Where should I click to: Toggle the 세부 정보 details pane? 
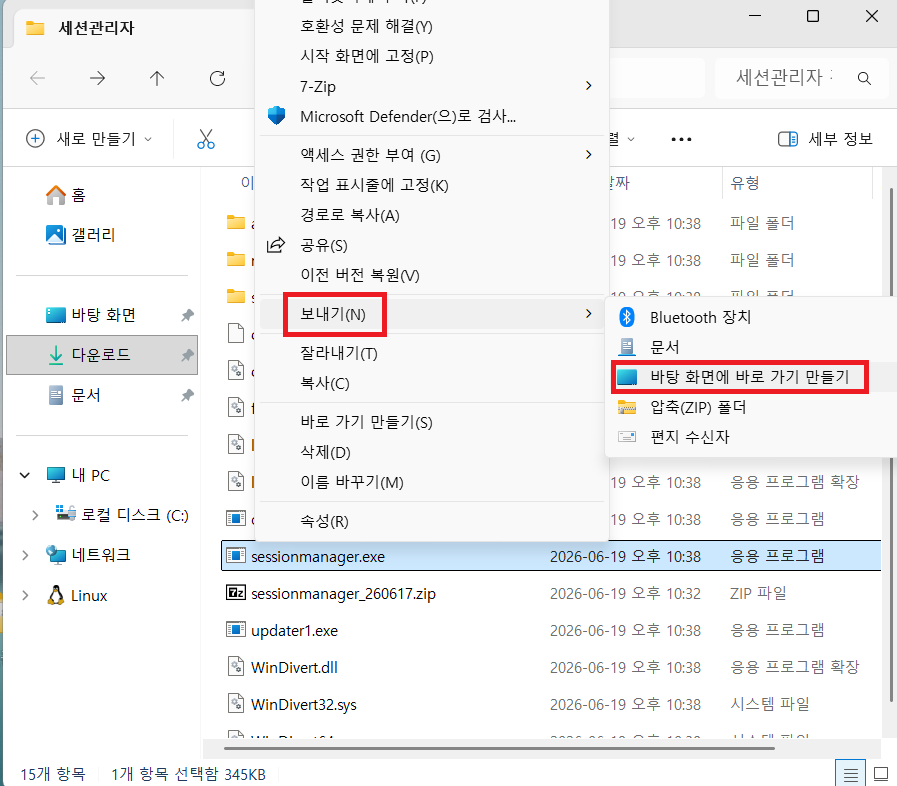[824, 139]
